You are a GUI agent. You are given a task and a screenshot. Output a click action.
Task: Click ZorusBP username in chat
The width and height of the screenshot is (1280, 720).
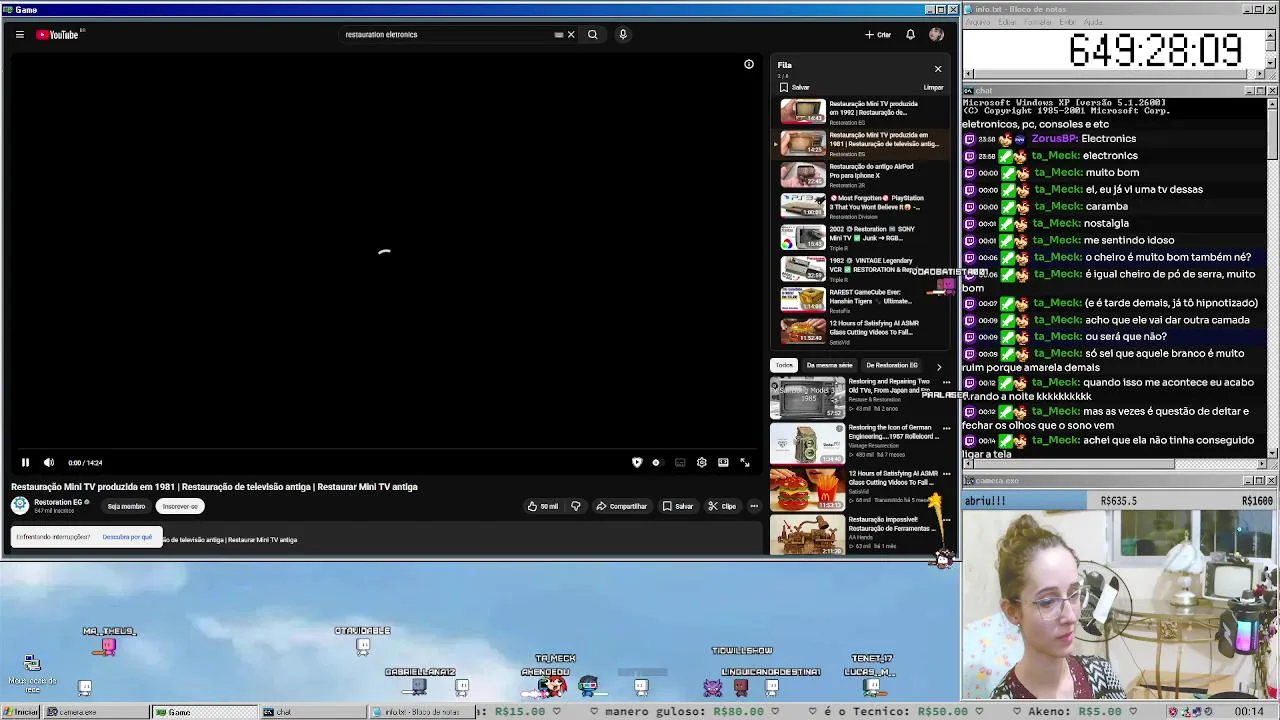(x=1054, y=139)
